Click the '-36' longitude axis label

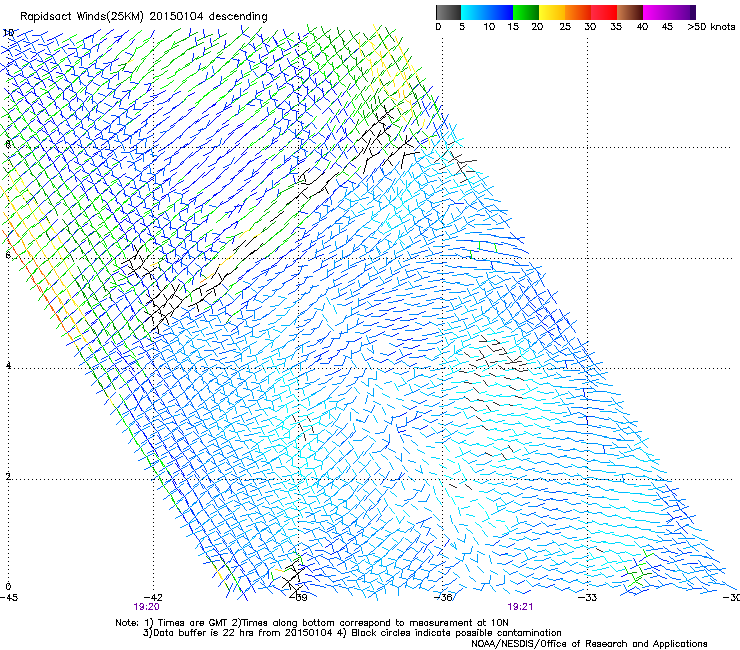pyautogui.click(x=443, y=598)
